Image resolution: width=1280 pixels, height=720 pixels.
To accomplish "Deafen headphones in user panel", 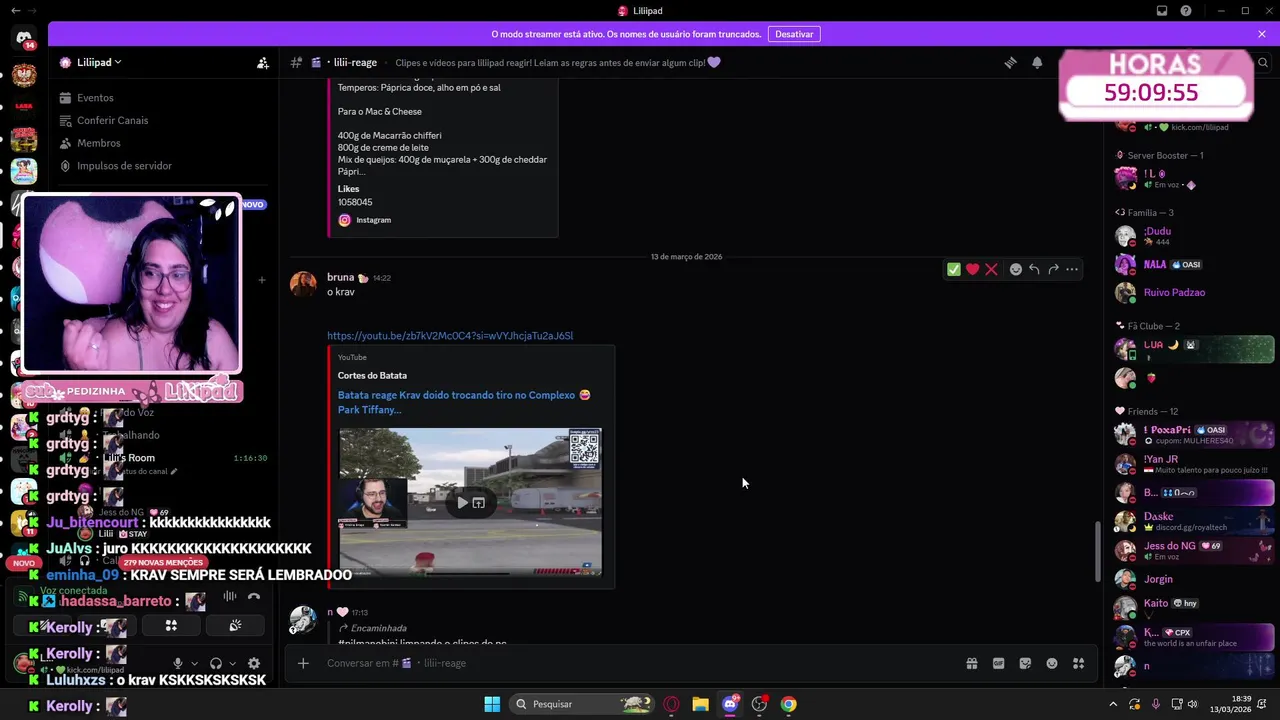I will [x=216, y=663].
